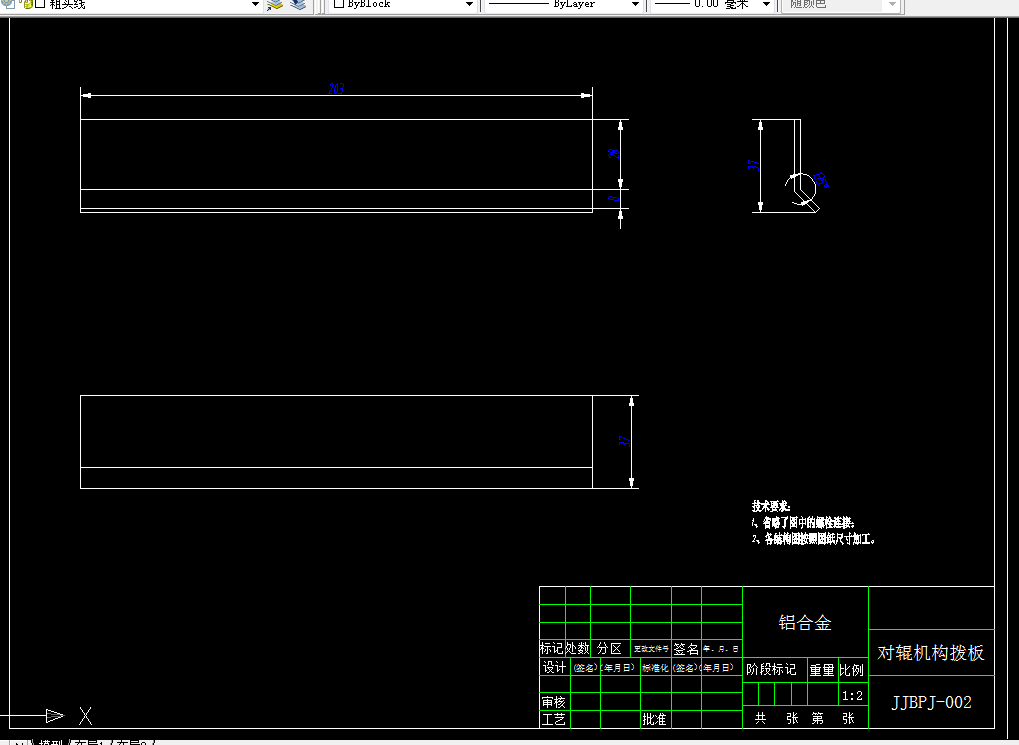Click the 签名 header cell
The height and width of the screenshot is (745, 1019).
pos(686,649)
